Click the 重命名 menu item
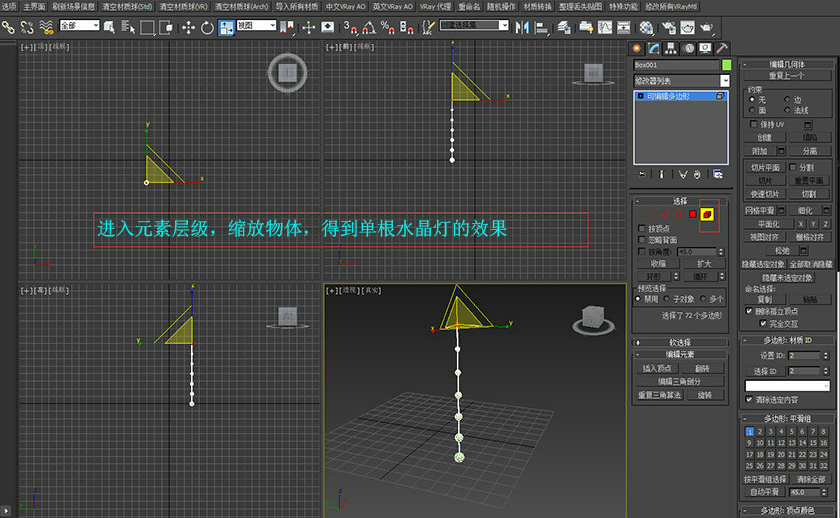 [x=469, y=7]
